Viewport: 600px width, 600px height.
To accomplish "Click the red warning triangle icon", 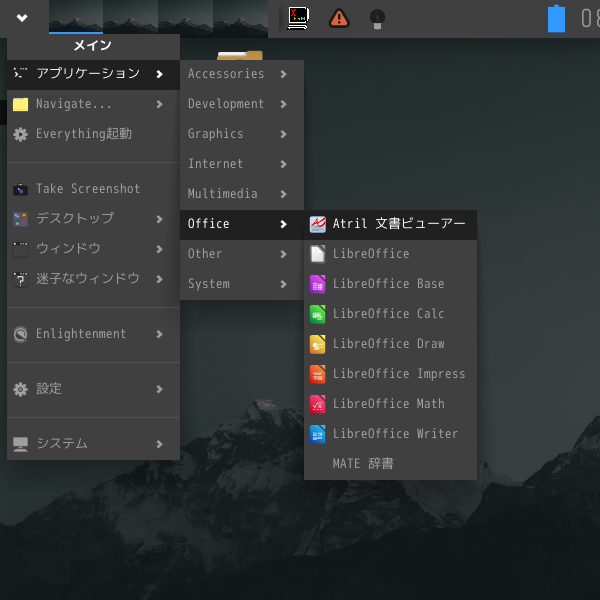I will (x=339, y=17).
